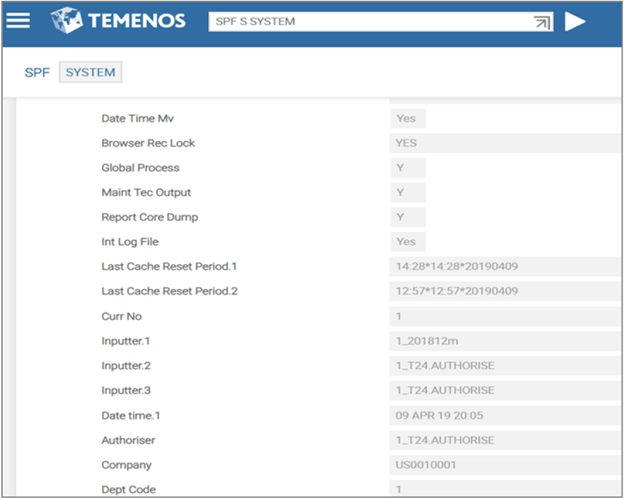Click Browser Rec Lock YES field
This screenshot has width=624, height=498.
[407, 143]
